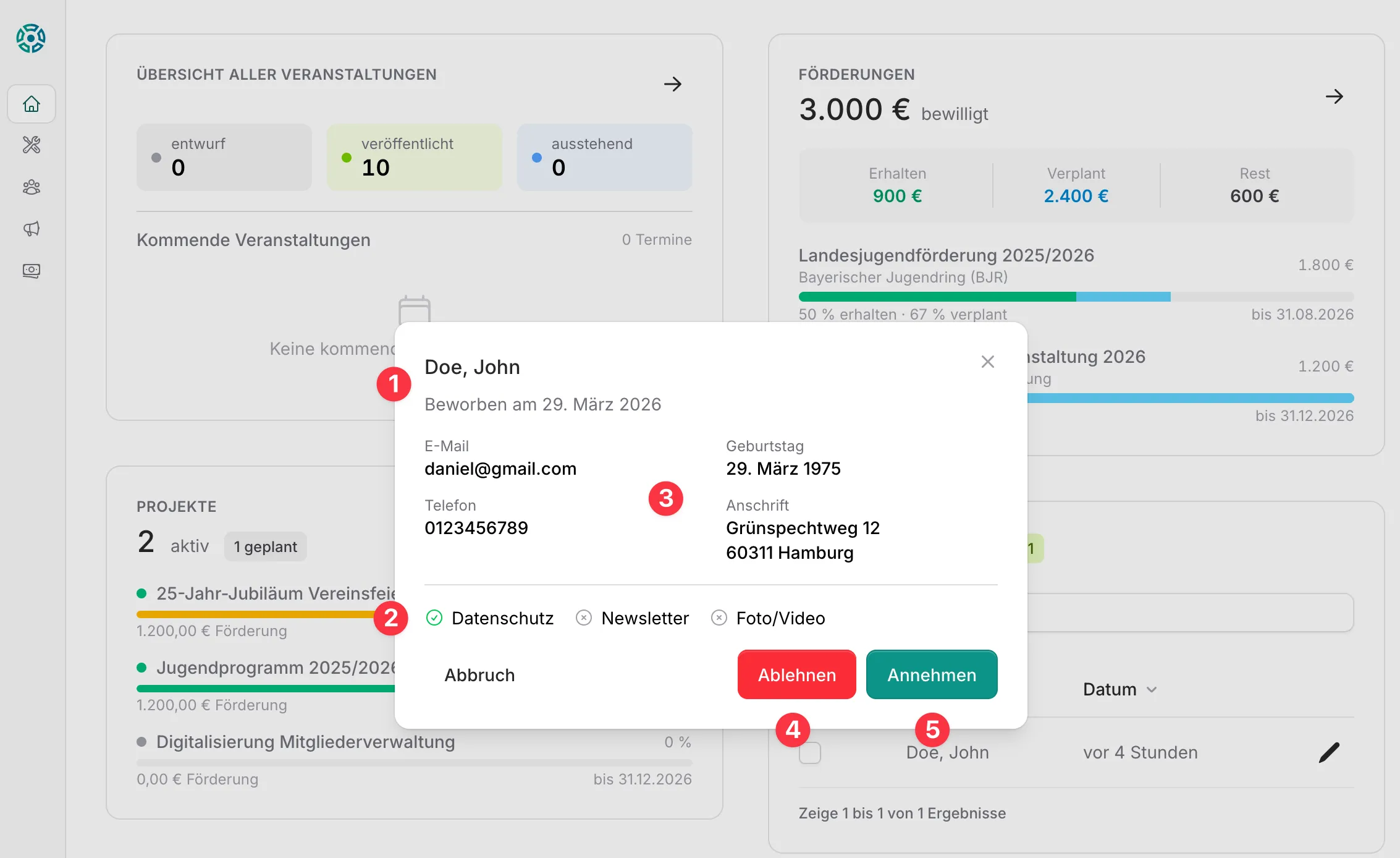Click Erhalten 900 € value
Image resolution: width=1400 pixels, height=858 pixels.
(898, 196)
